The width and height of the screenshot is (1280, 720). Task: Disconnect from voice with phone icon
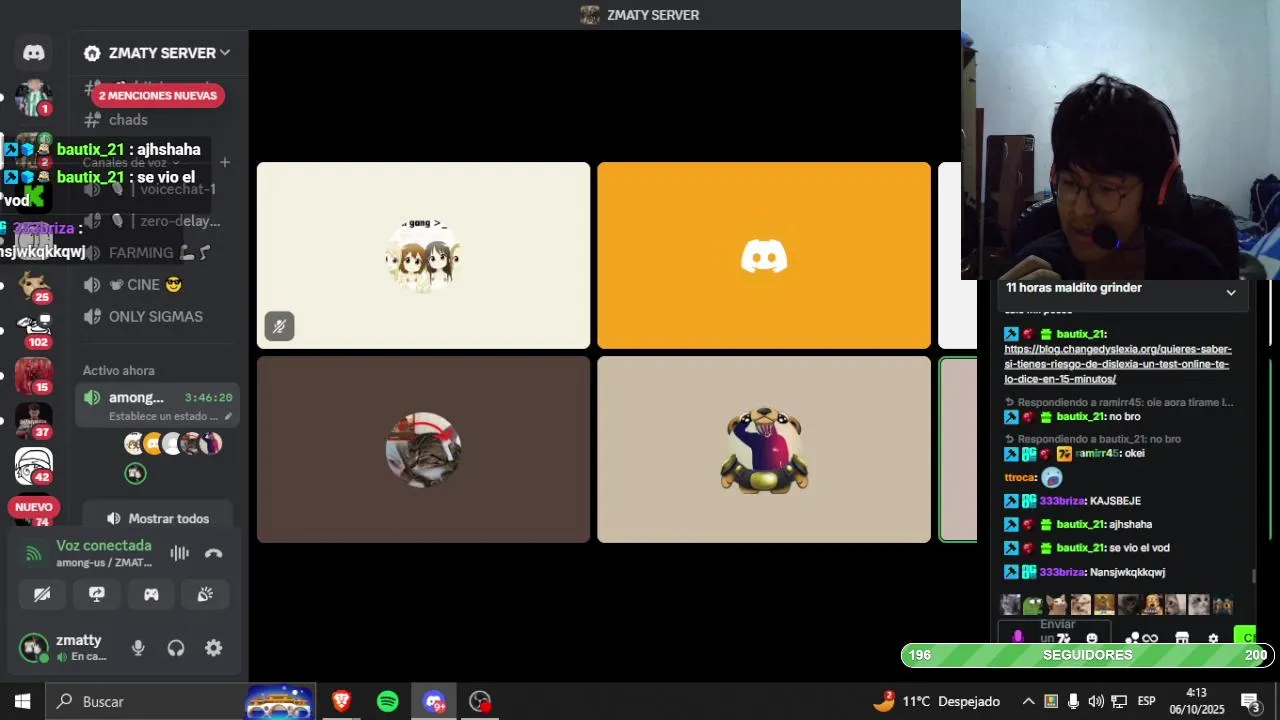coord(214,553)
